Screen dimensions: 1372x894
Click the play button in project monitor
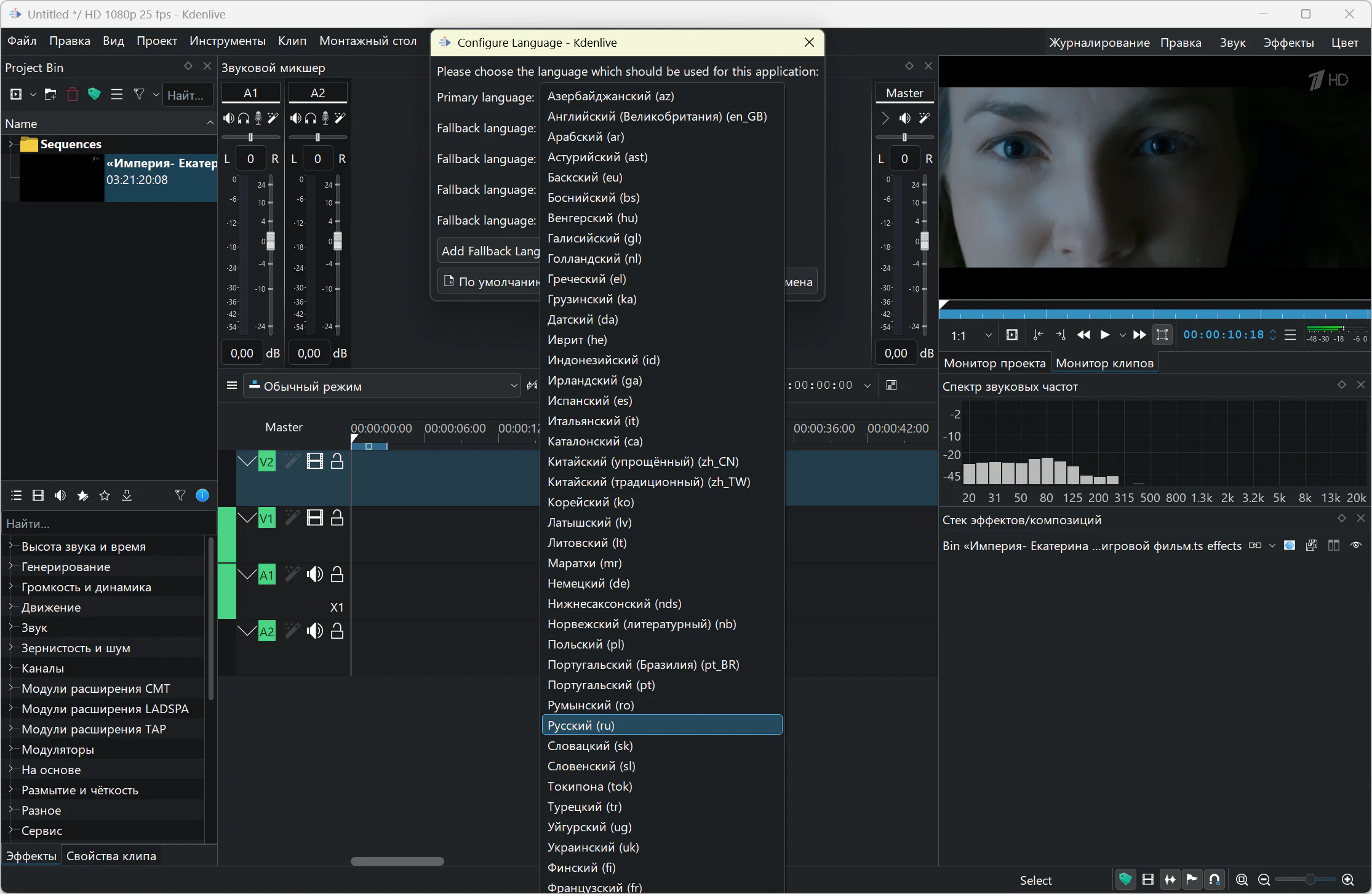1105,335
